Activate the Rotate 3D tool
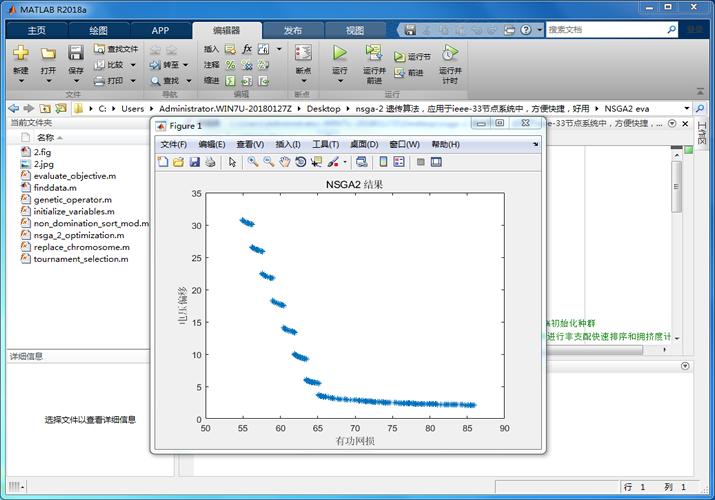The image size is (715, 500). click(x=301, y=162)
